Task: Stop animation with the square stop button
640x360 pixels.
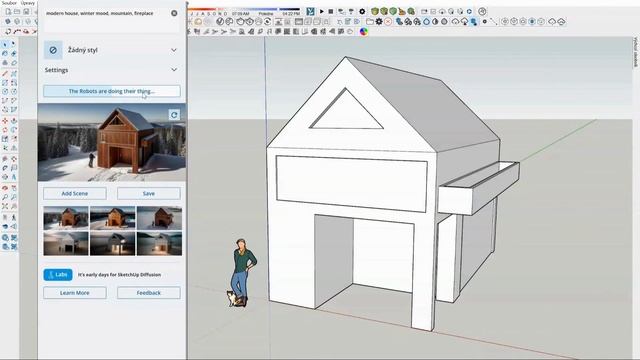Action: point(331,11)
